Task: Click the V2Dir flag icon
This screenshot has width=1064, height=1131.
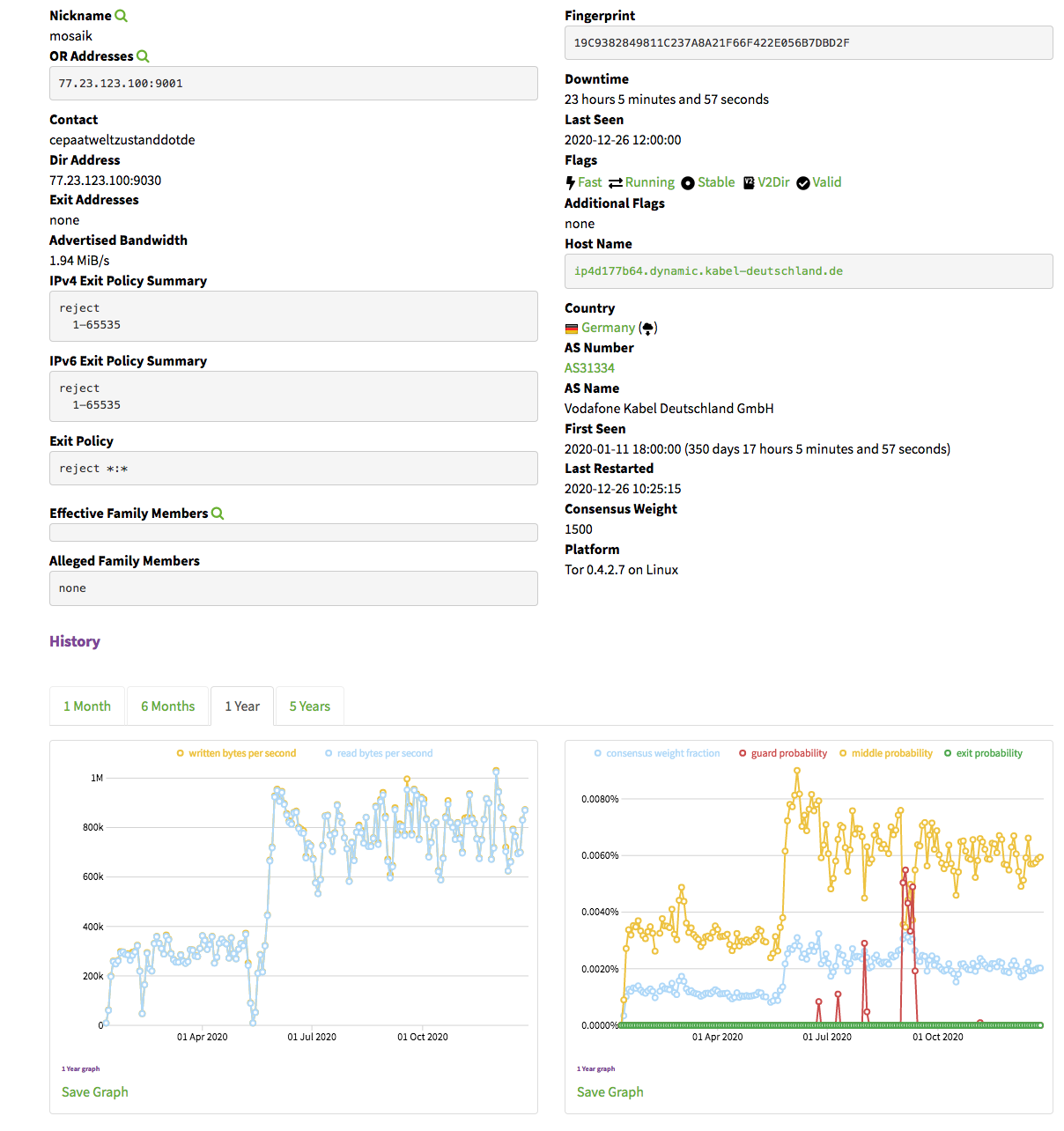Action: pyautogui.click(x=749, y=182)
